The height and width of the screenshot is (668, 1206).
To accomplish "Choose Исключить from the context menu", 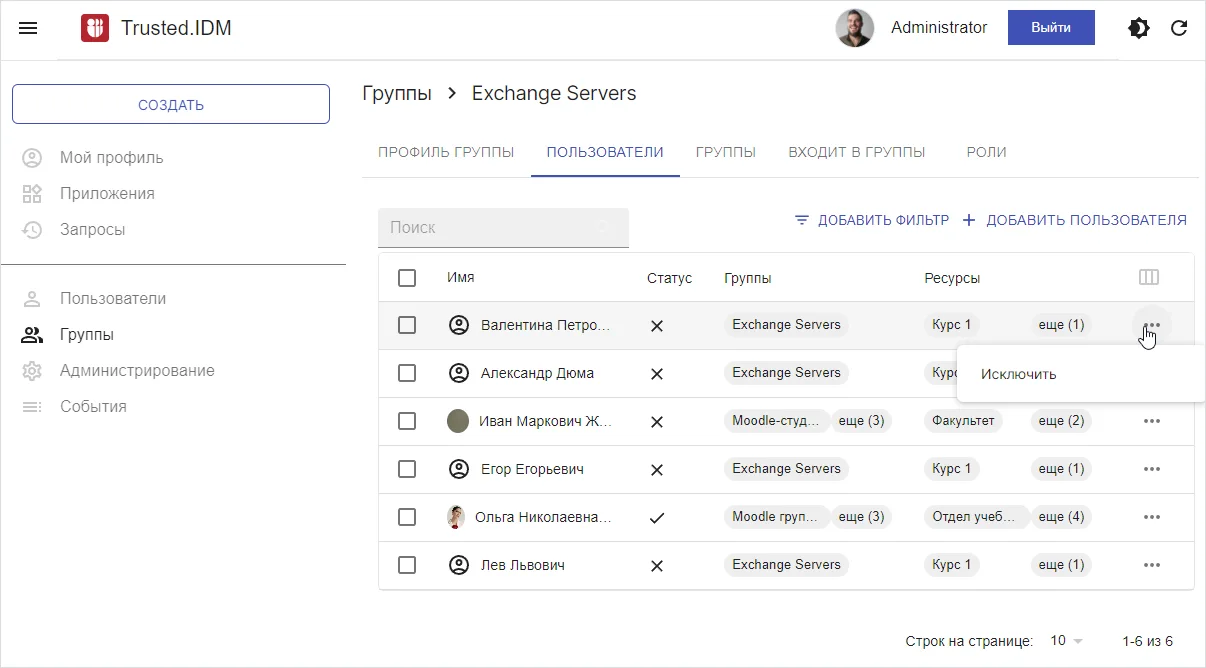I will pos(1018,374).
